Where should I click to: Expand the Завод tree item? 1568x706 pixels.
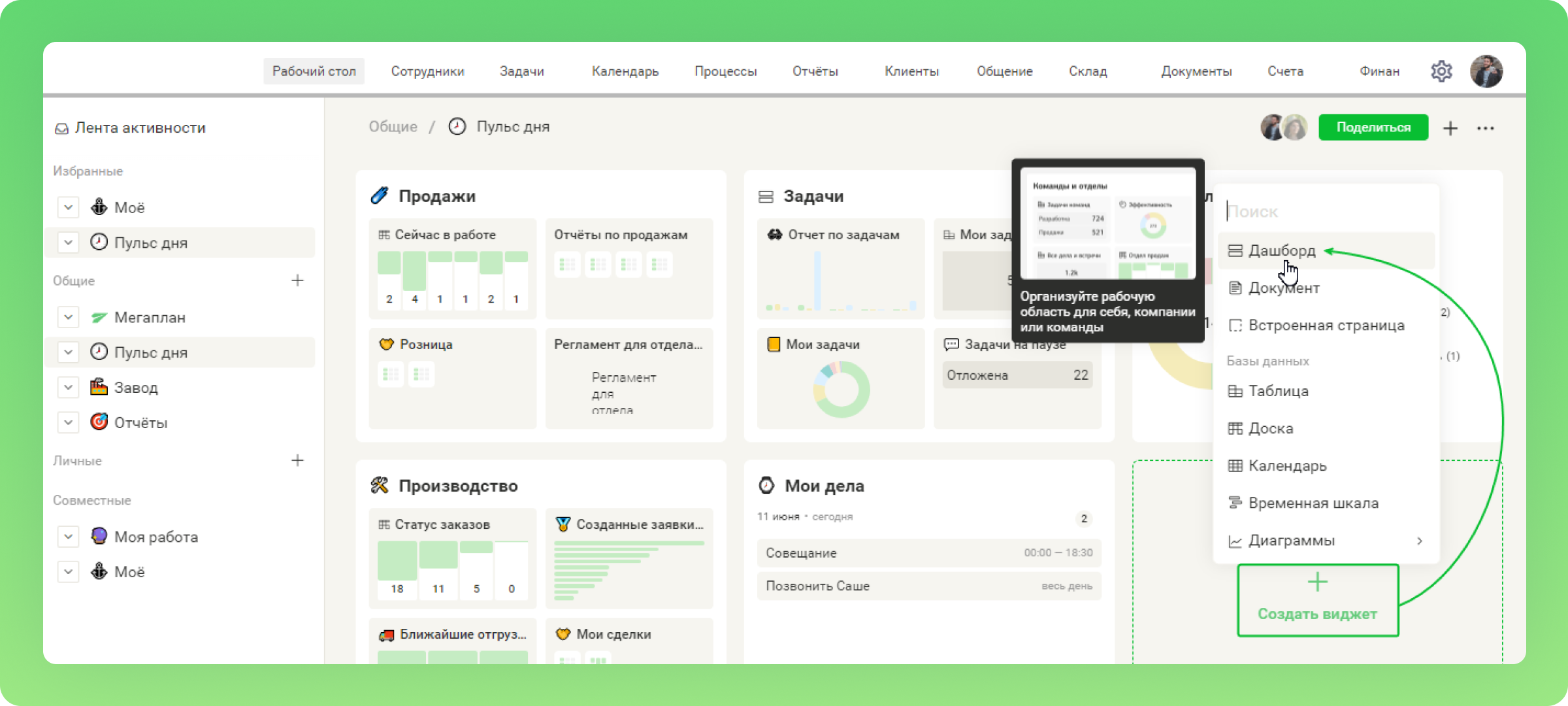tap(68, 388)
